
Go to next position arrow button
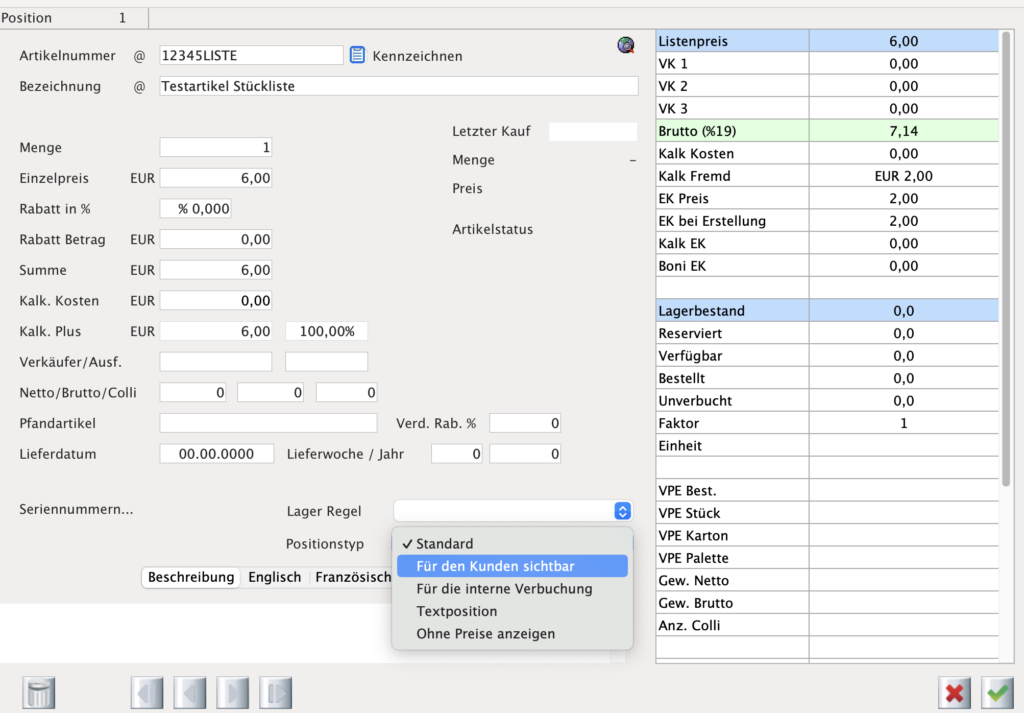click(233, 693)
